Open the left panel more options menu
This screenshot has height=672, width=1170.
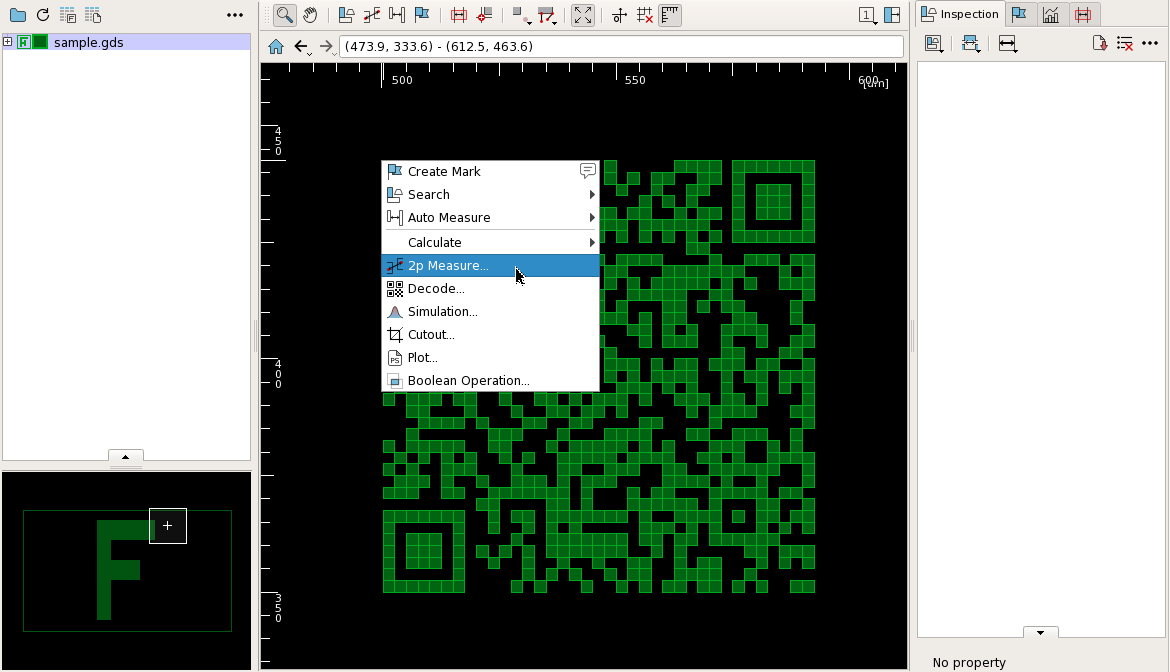(x=235, y=15)
